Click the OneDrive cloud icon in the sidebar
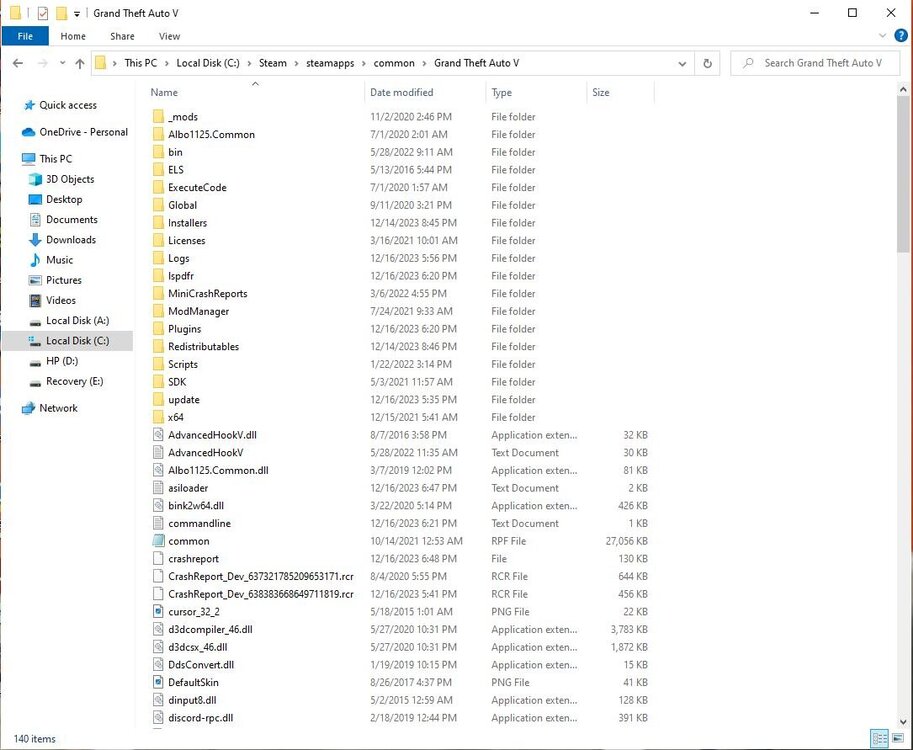913x750 pixels. (28, 131)
